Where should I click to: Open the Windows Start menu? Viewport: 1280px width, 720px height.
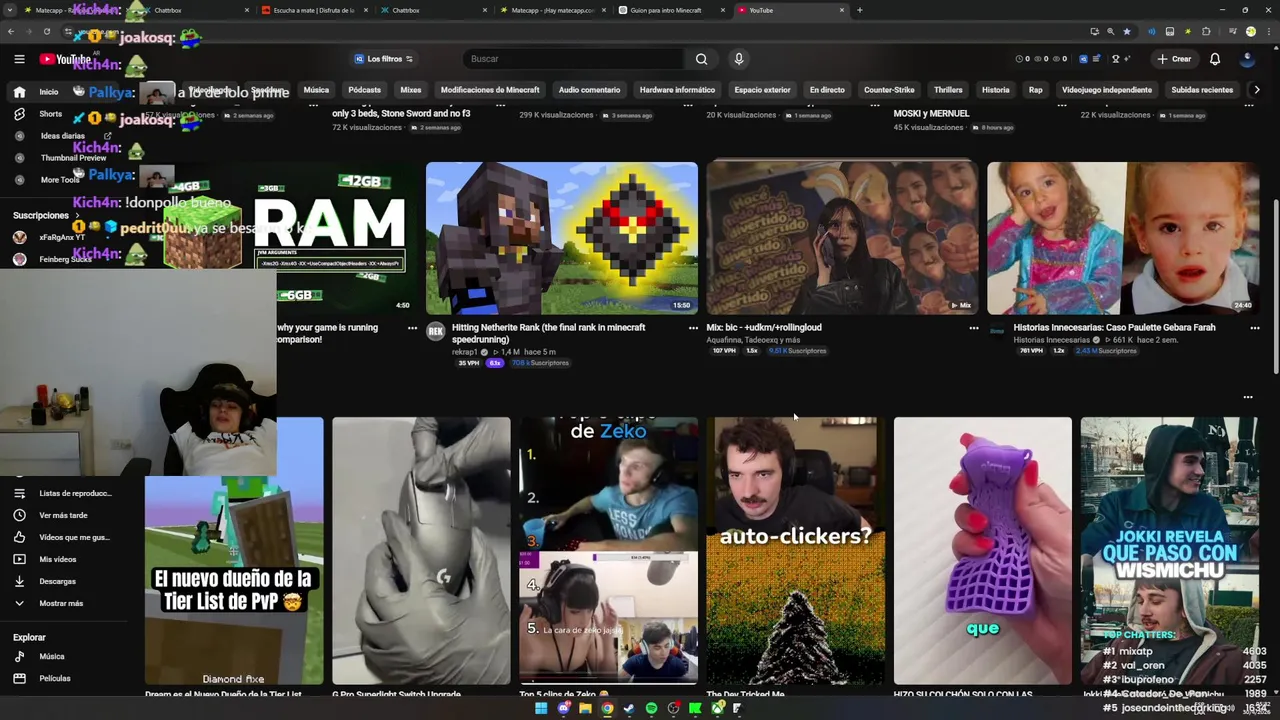click(x=541, y=709)
